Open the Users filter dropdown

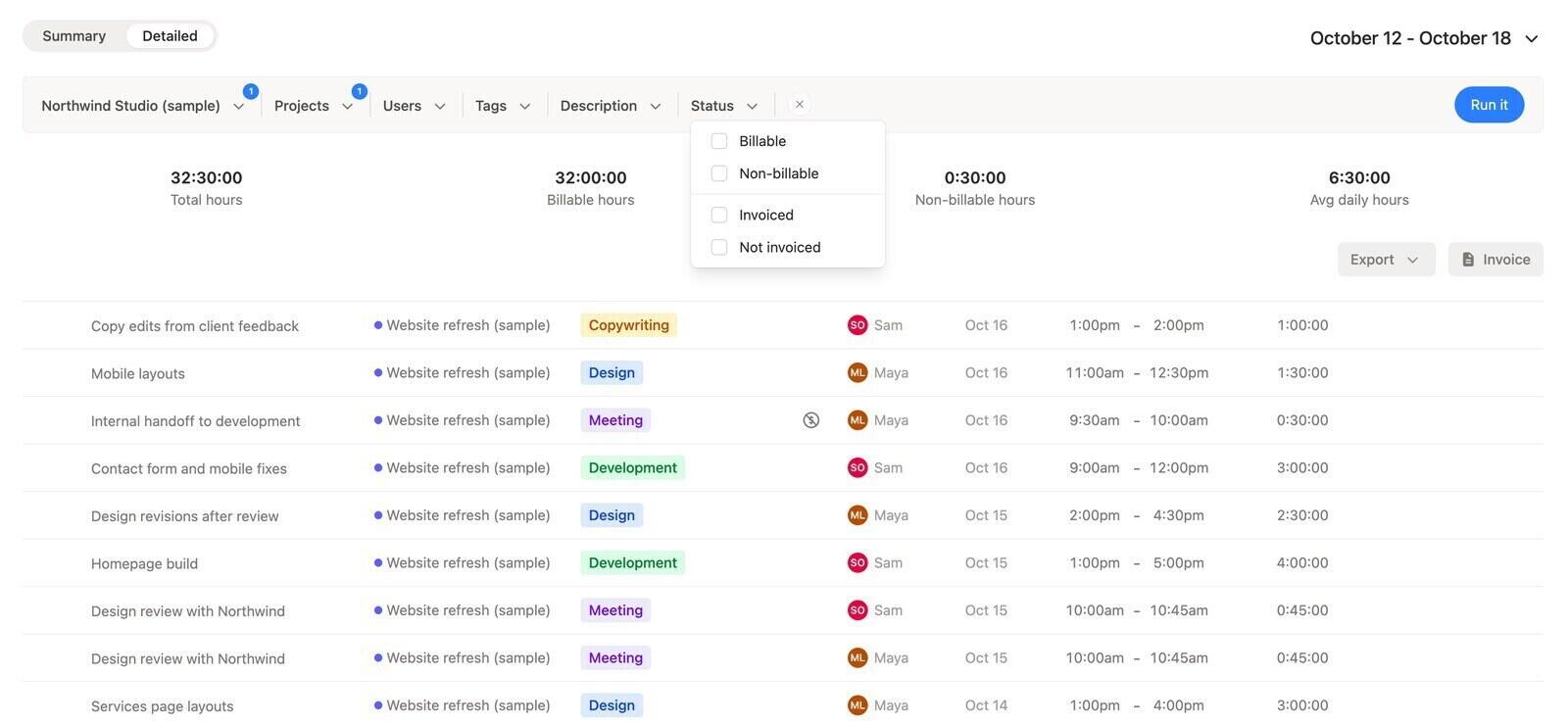[415, 106]
